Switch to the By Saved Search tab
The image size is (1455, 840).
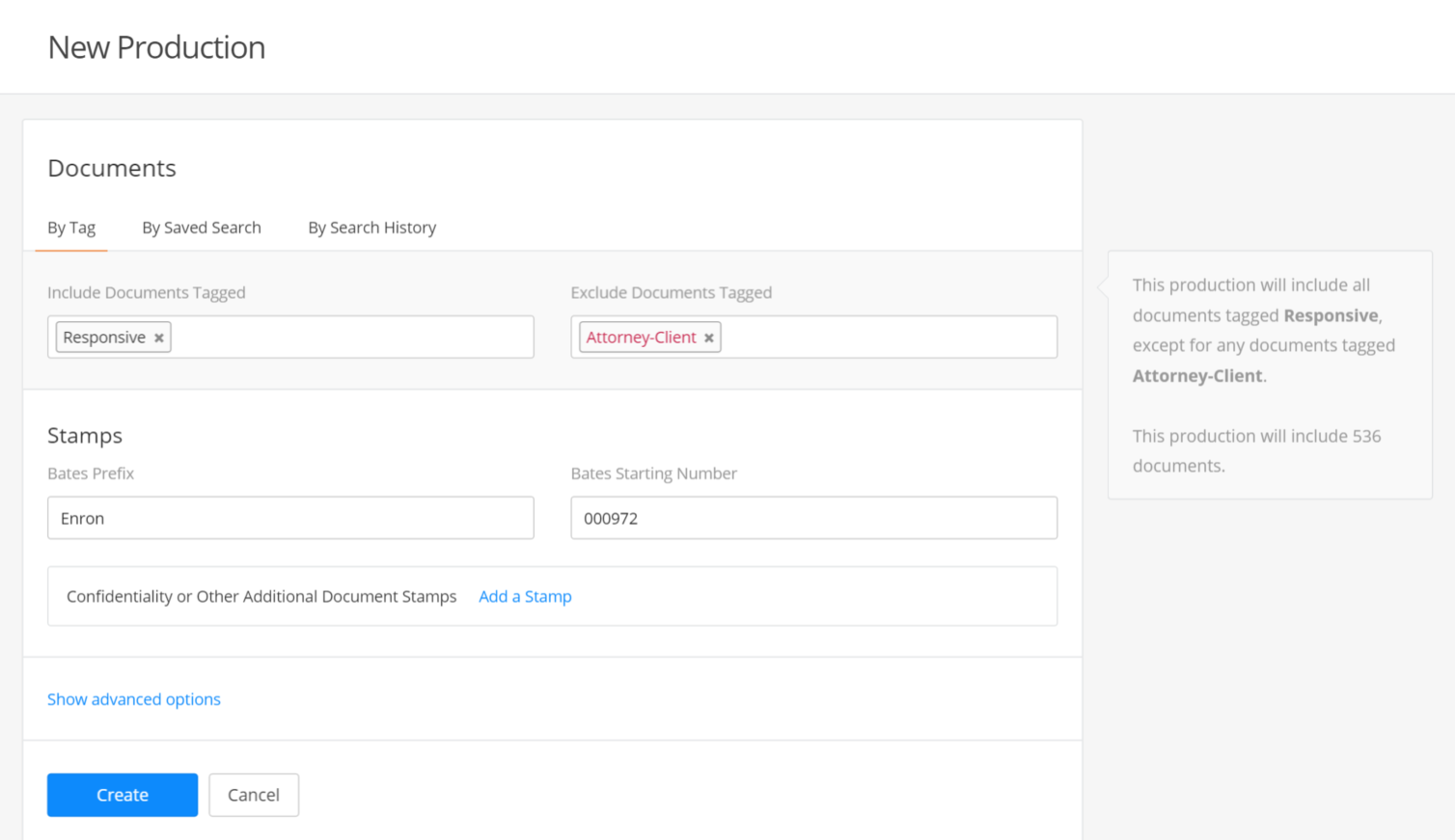tap(201, 228)
